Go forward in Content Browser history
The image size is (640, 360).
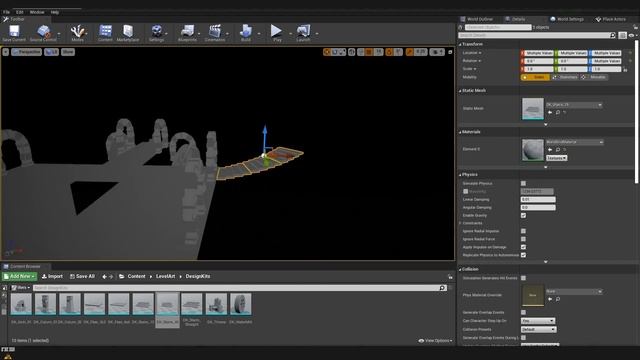[111, 277]
